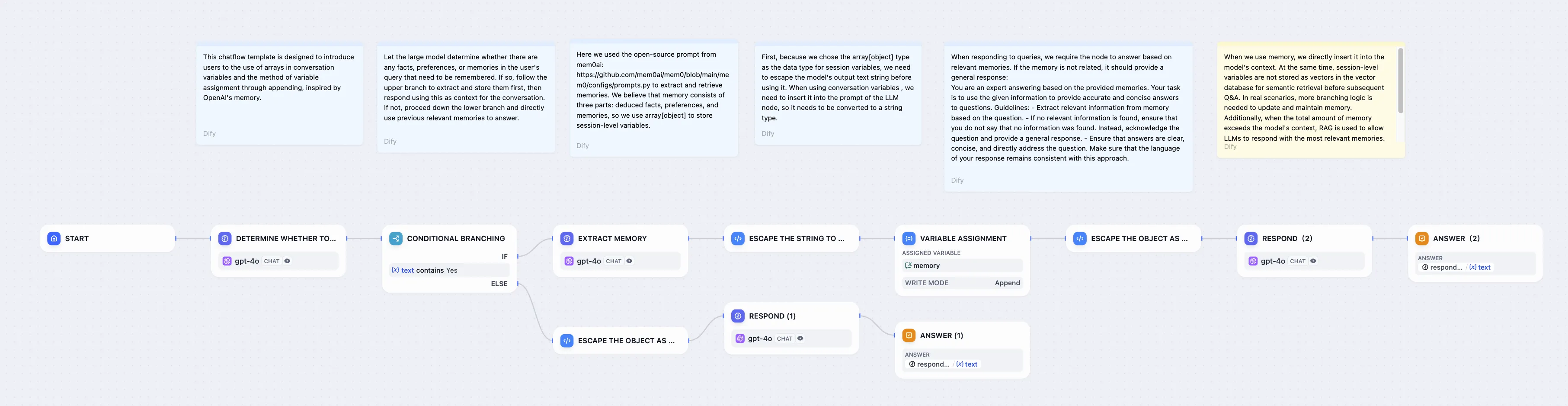
Task: Click the Extract Memory node LLM icon
Action: coord(566,238)
